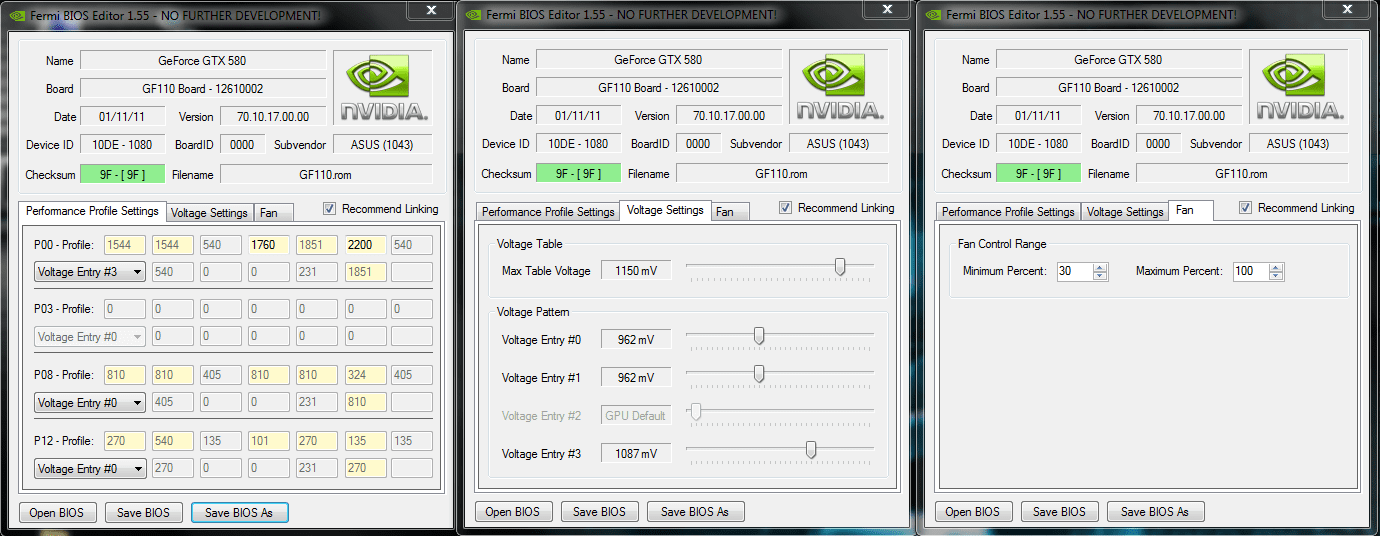Screen dimensions: 1380x536
Task: Decrease the fan Maximum Percent with down arrow
Action: (1275, 275)
